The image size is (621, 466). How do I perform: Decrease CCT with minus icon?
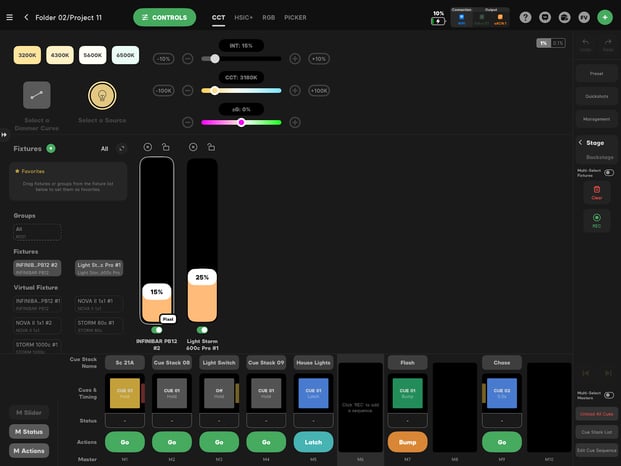click(x=187, y=91)
